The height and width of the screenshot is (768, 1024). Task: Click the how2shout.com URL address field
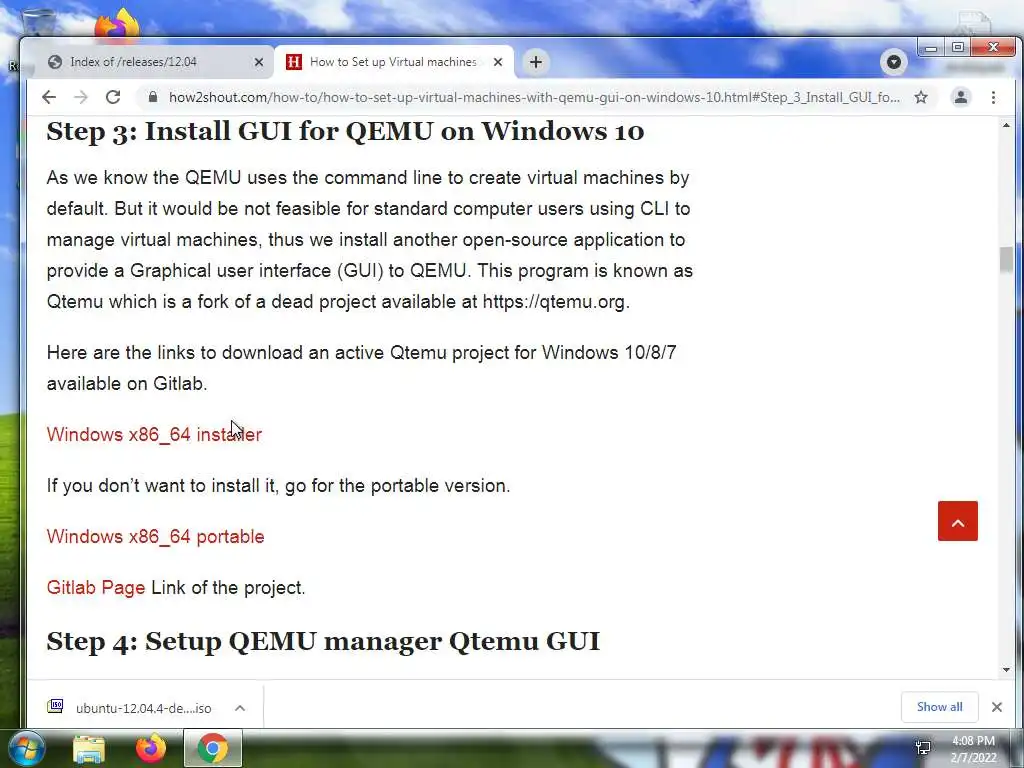point(534,97)
